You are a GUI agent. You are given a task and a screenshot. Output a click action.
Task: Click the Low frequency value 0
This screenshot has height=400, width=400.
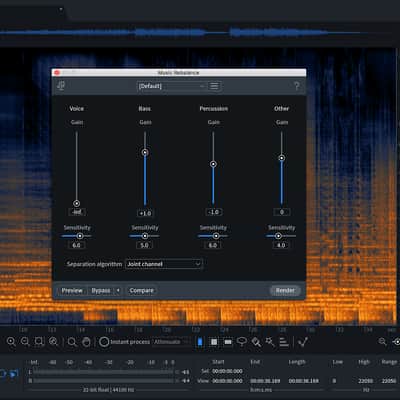(x=334, y=381)
